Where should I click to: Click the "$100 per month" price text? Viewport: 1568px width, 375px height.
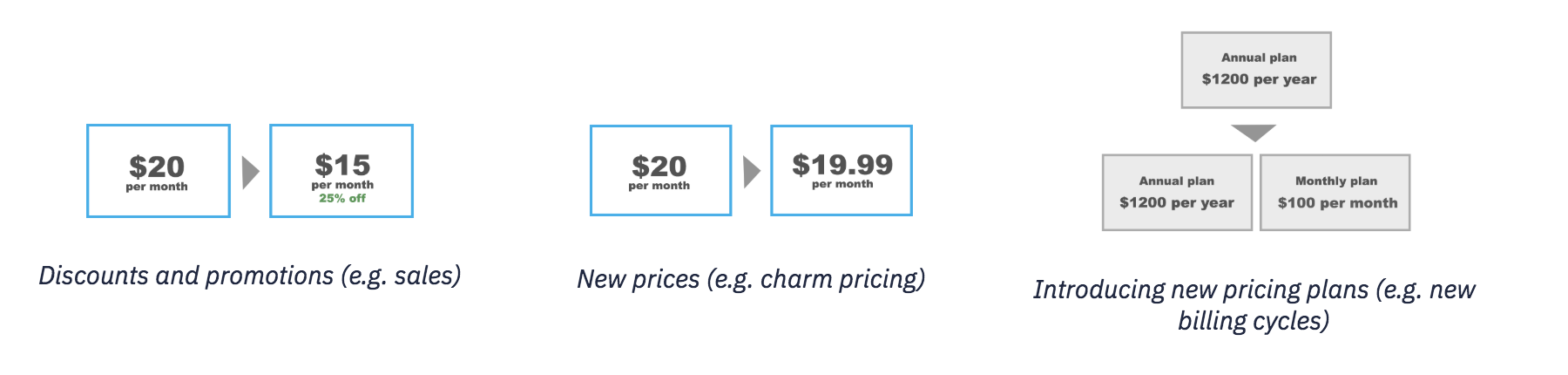pyautogui.click(x=1337, y=203)
